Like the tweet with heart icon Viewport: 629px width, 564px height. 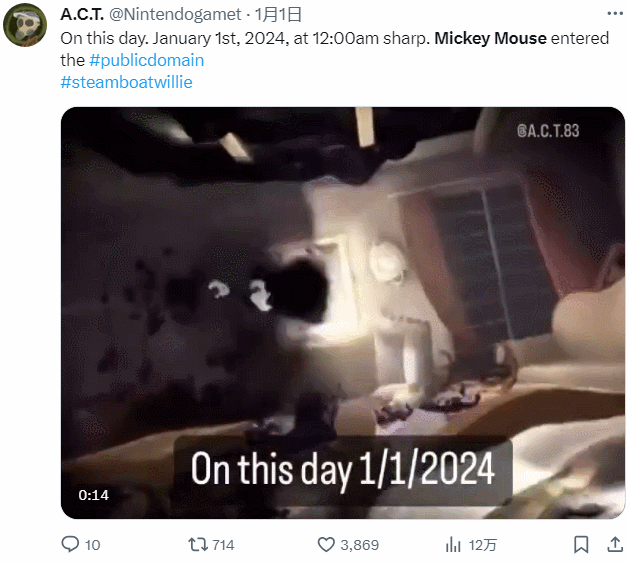(326, 545)
